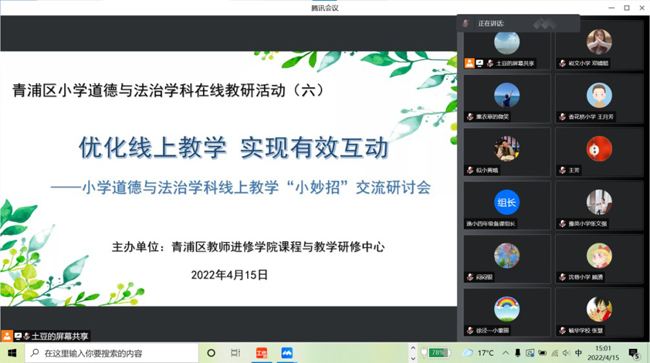This screenshot has width=650, height=363.
Task: Click the taskbar toolbar up arrow
Action: pos(413,349)
